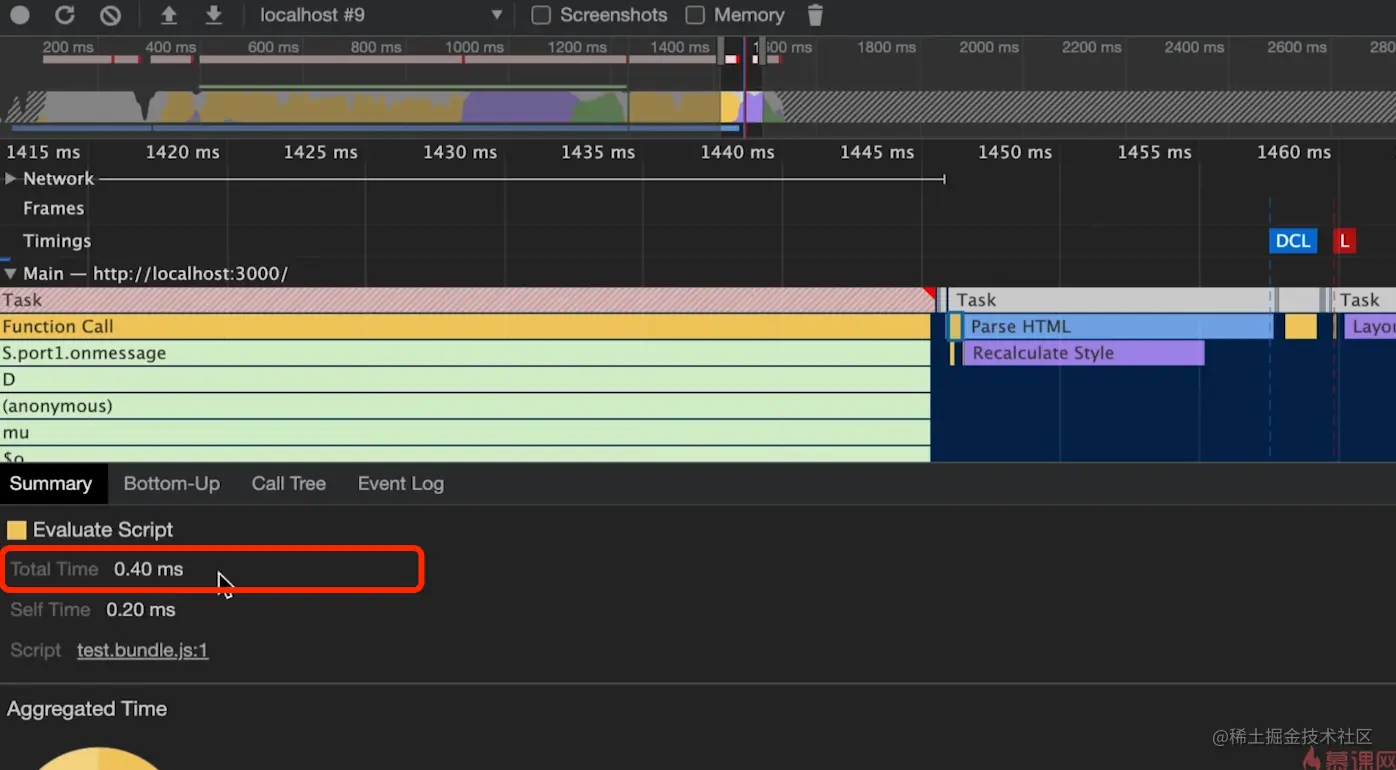Select the long red-striped Task bar
Viewport: 1396px width, 770px height.
coord(467,300)
